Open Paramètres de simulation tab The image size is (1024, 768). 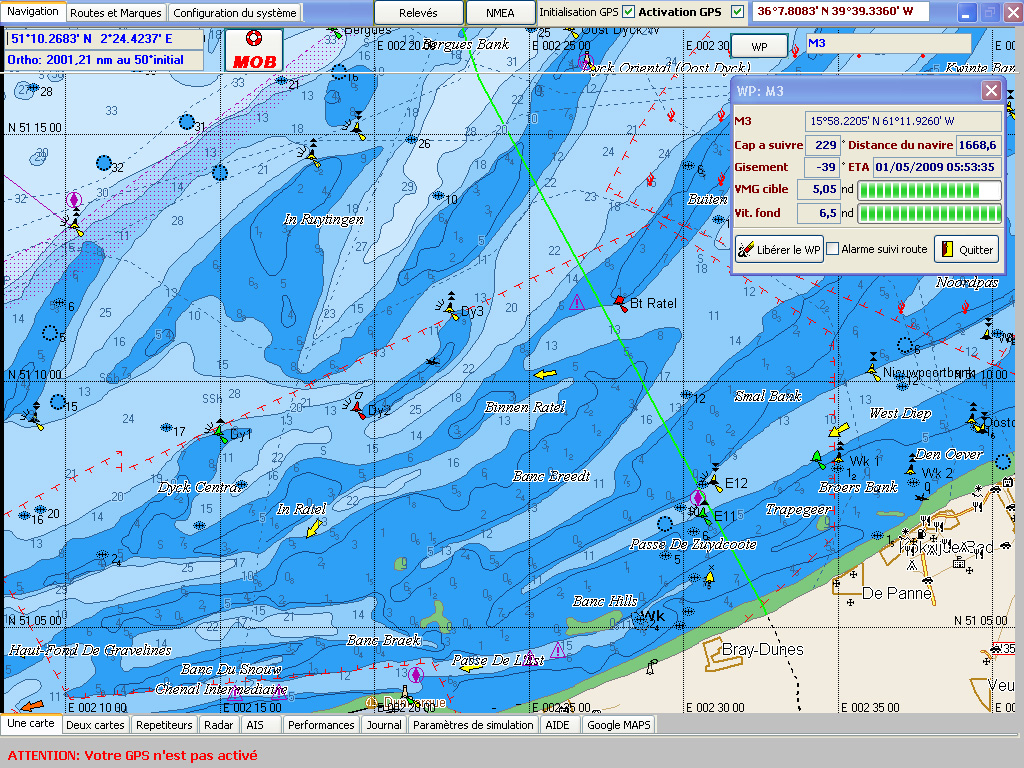point(473,725)
